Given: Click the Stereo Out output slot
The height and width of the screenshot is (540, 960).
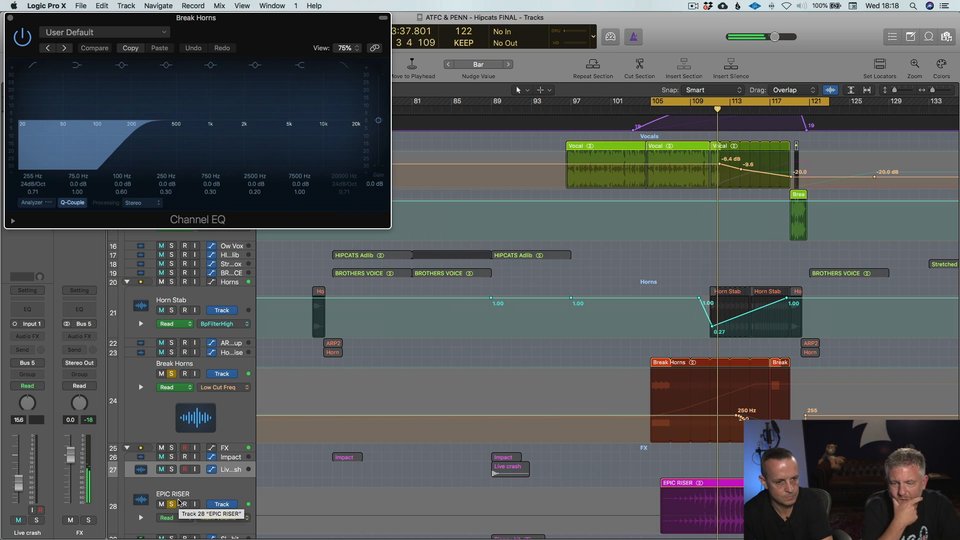Looking at the screenshot, I should [79, 363].
